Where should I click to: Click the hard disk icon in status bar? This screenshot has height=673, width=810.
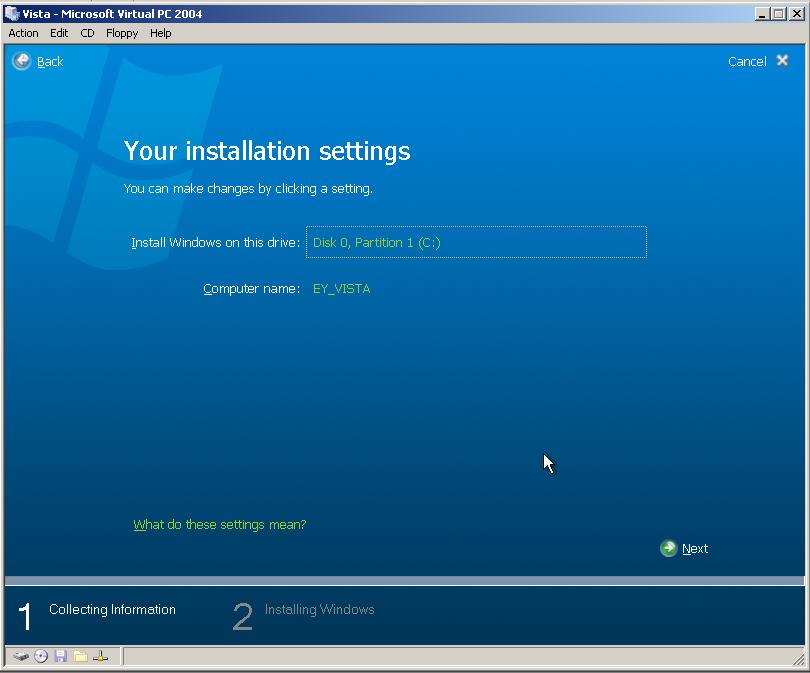[x=21, y=656]
